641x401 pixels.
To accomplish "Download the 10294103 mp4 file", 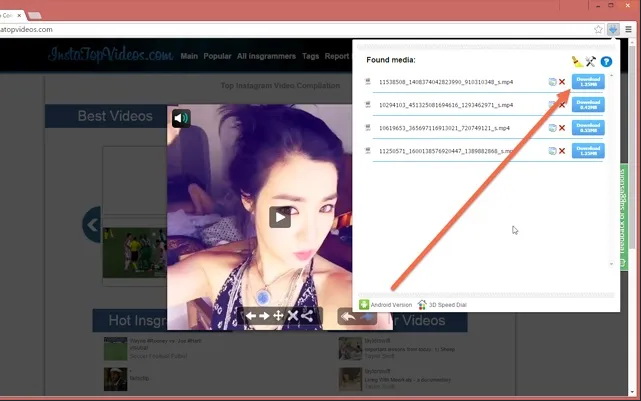I will (x=588, y=105).
